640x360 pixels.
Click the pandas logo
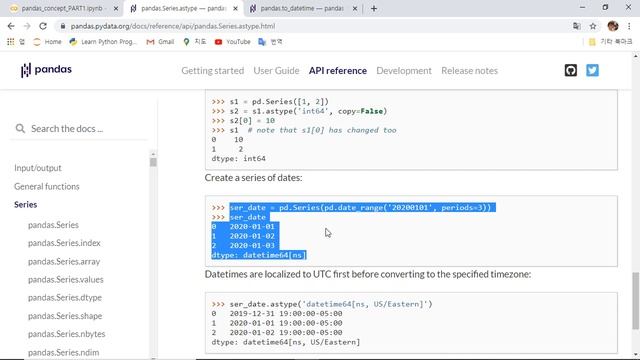[46, 70]
